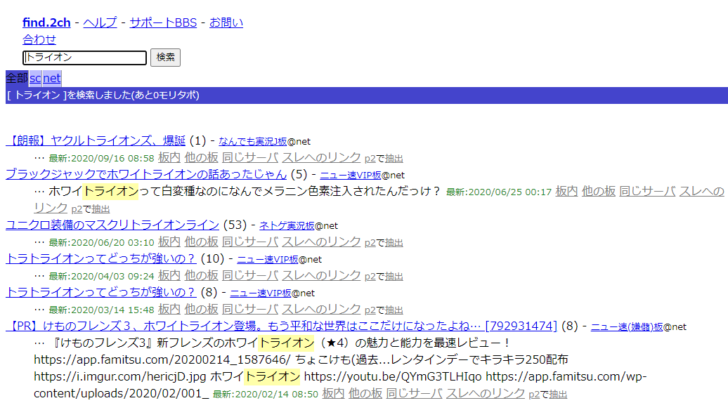The height and width of the screenshot is (403, 728).
Task: Open トラトライオン thread with 8 replies
Action: [x=101, y=292]
